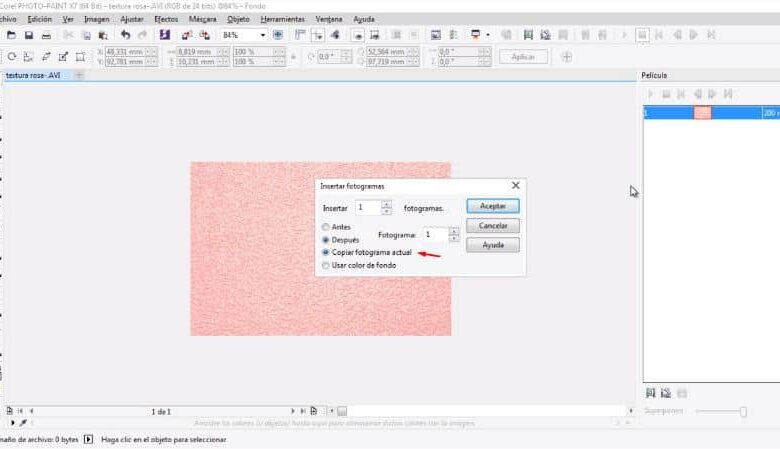780x449 pixels.
Task: Click the arrow icon in the status bar
Action: point(88,439)
